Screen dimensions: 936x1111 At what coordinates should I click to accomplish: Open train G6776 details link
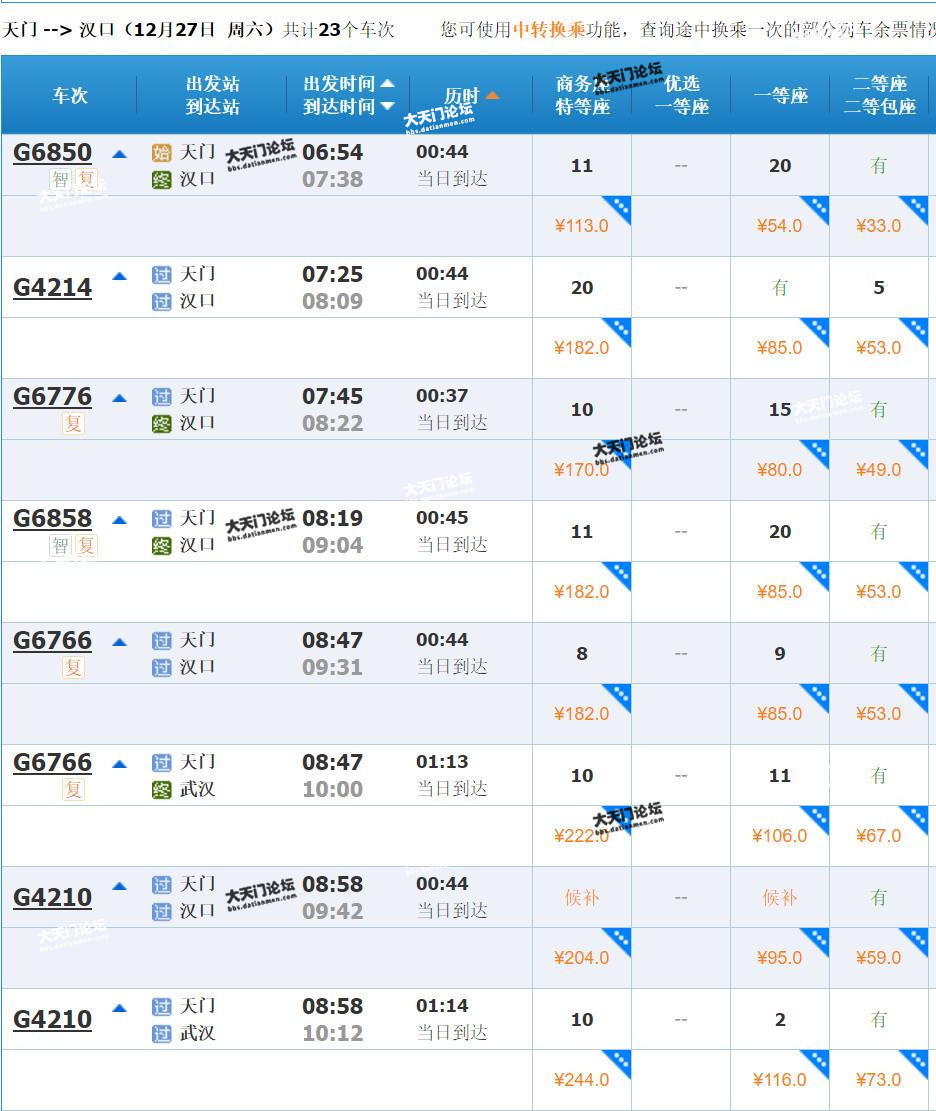tap(52, 397)
